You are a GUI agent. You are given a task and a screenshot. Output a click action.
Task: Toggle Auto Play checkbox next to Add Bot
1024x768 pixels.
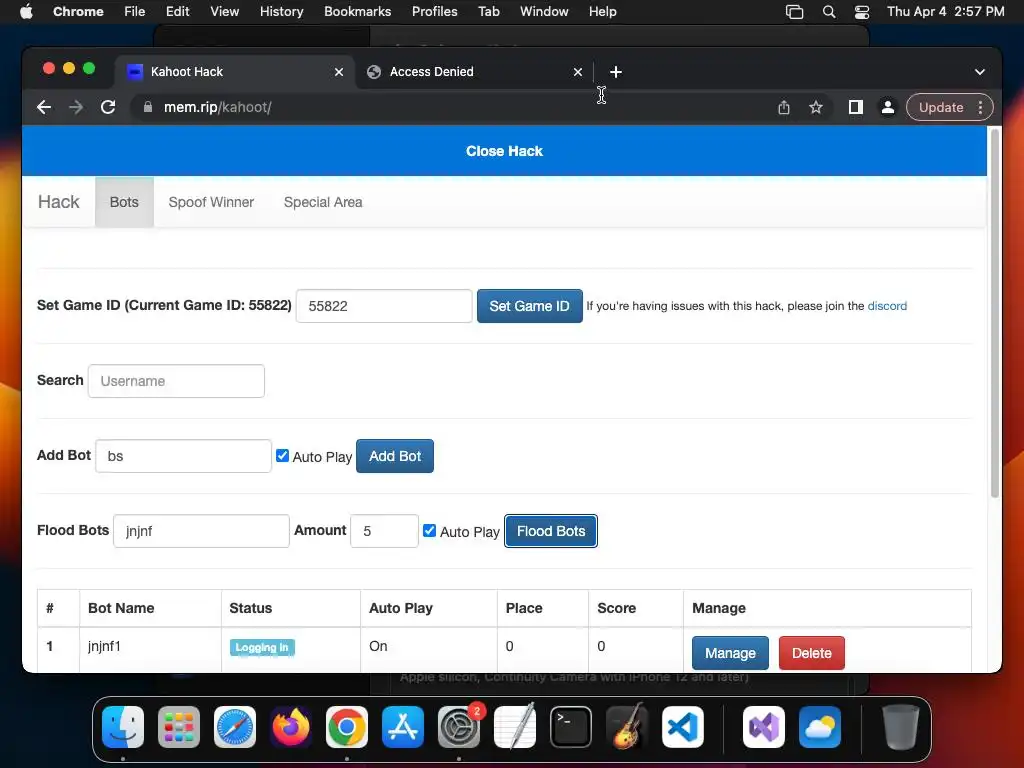pos(282,456)
